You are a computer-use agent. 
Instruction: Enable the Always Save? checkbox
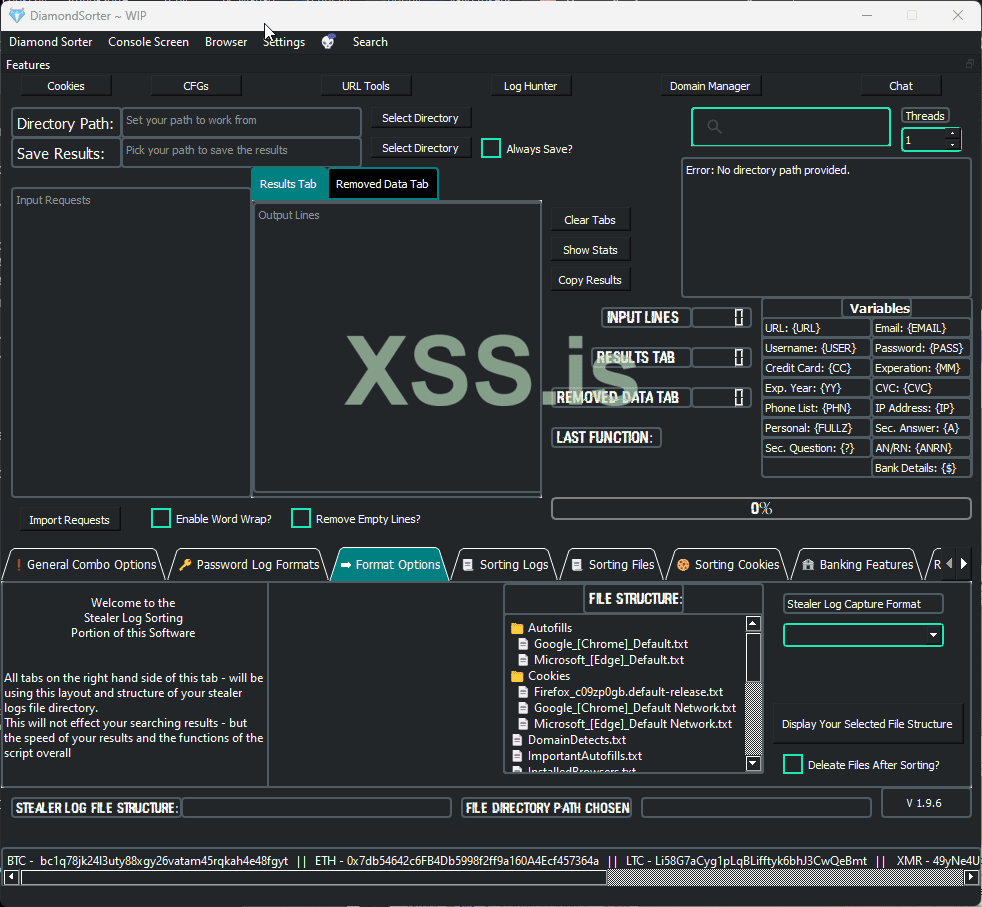coord(491,148)
